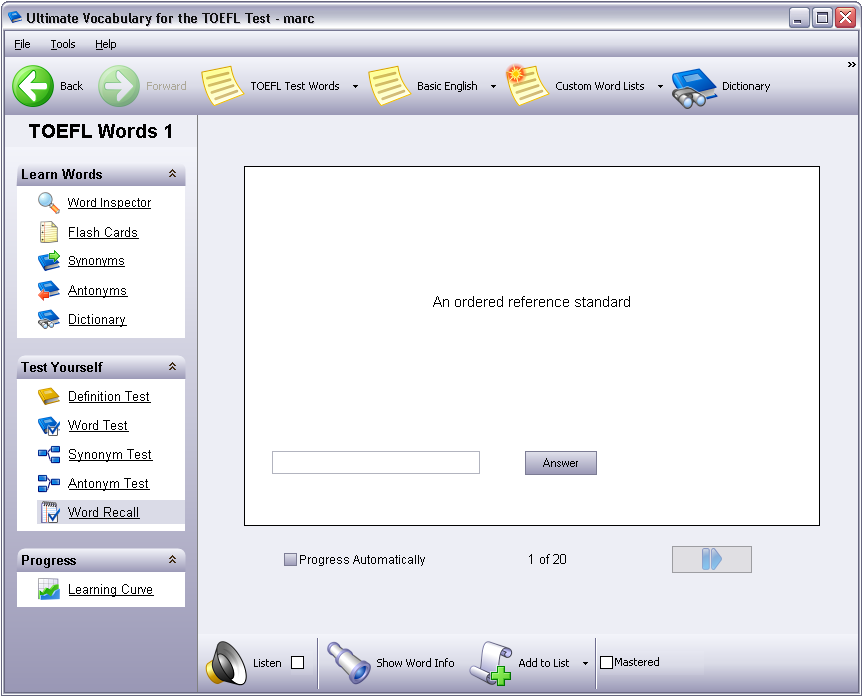The height and width of the screenshot is (696, 862).
Task: Open the sidebar Dictionary link
Action: coord(97,319)
